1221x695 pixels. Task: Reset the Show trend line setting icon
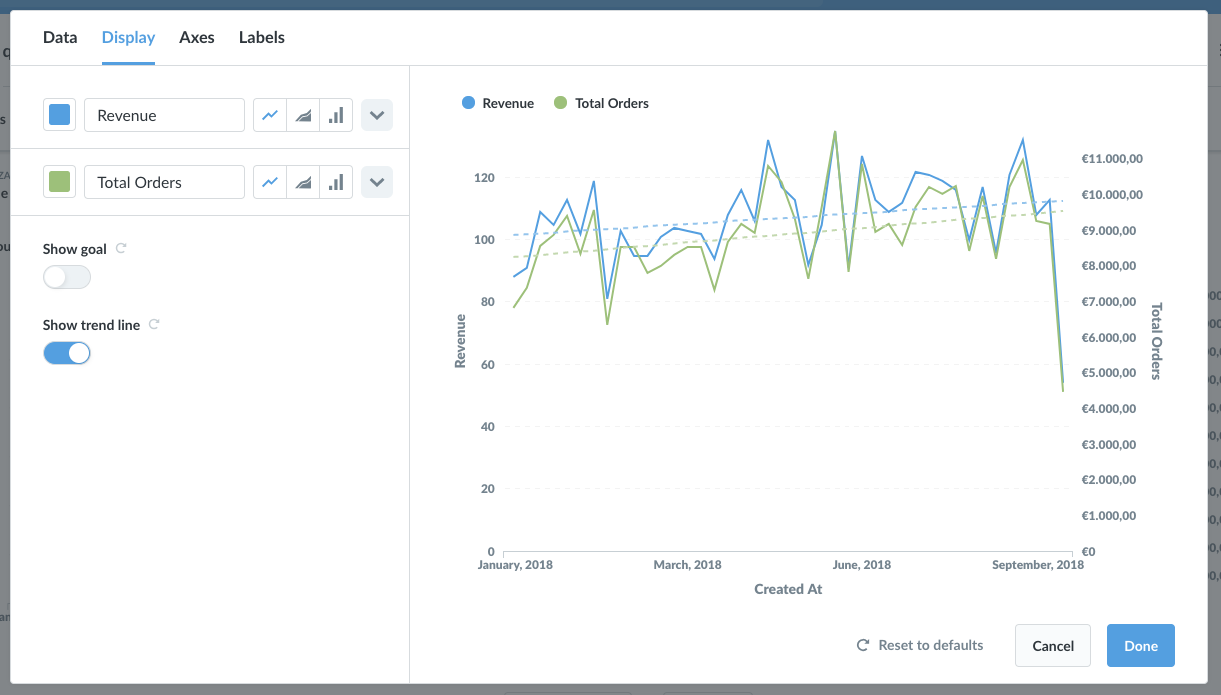click(x=154, y=324)
